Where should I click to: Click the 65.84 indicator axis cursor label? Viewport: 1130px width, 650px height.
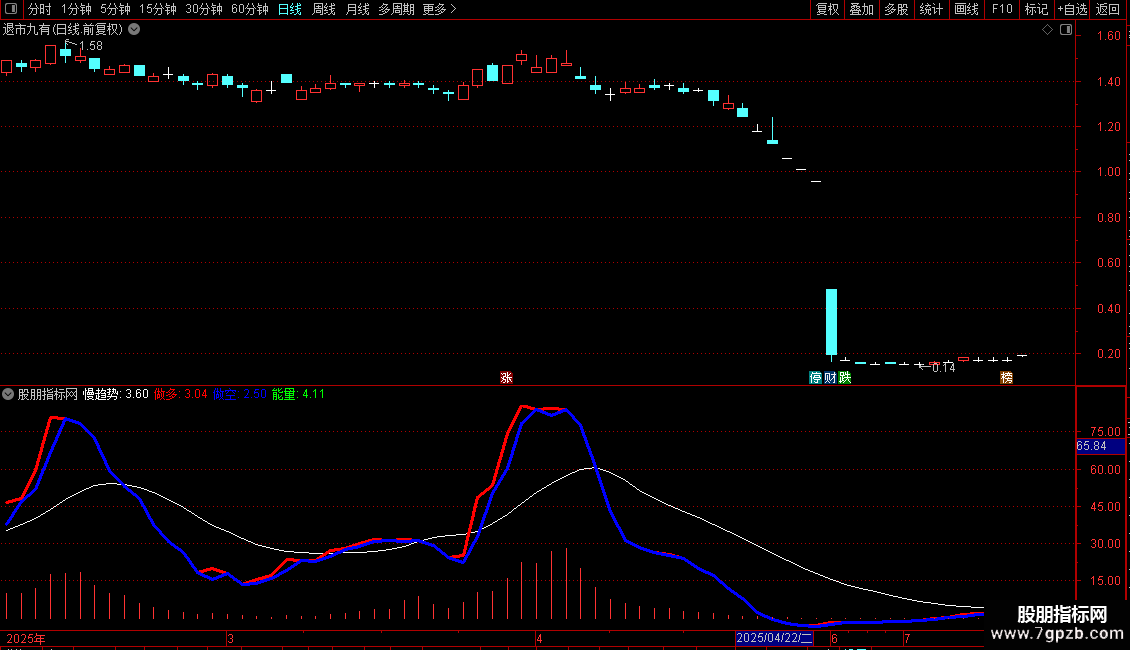(1100, 446)
